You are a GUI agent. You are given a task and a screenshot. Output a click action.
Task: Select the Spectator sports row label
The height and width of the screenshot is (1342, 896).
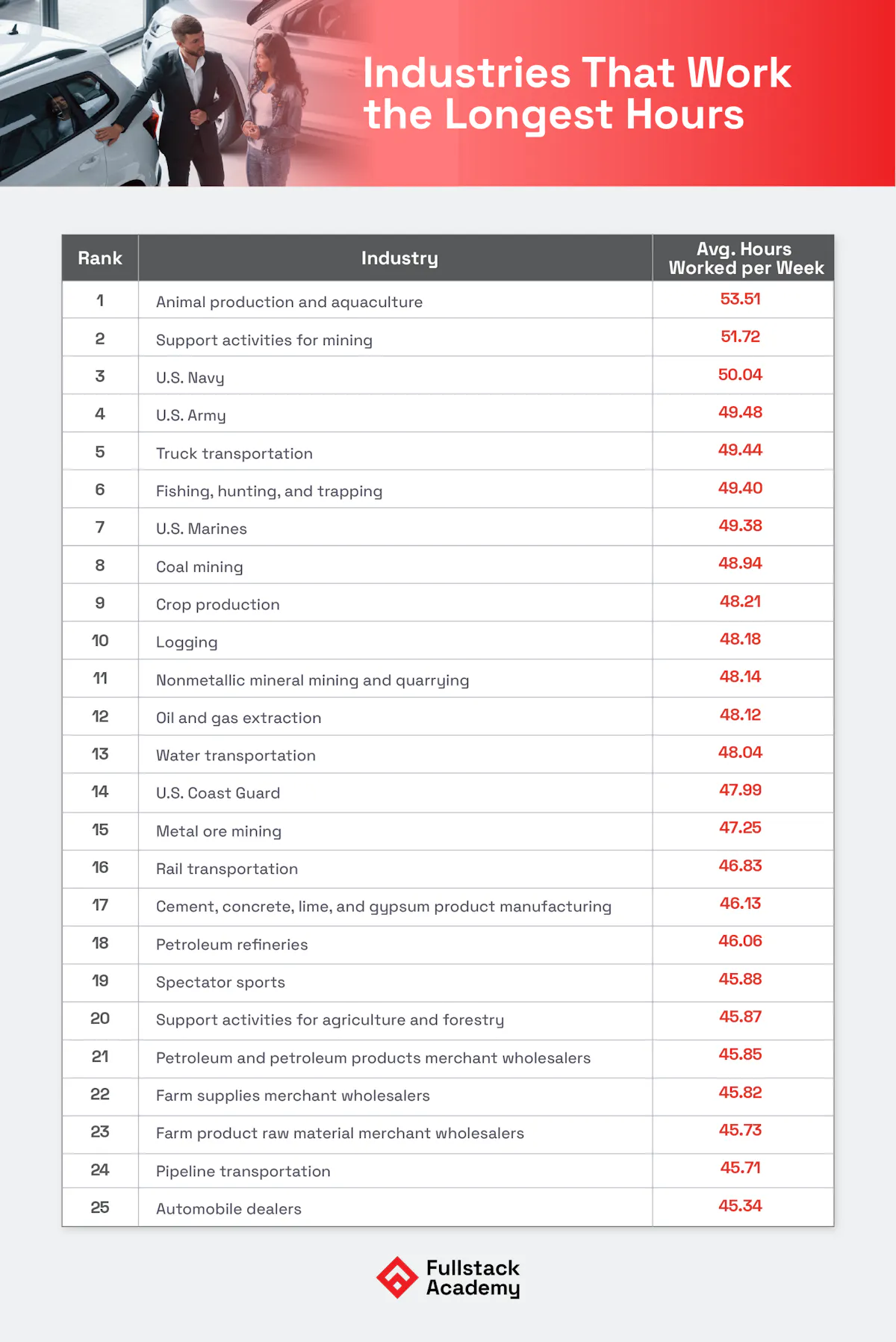[220, 982]
